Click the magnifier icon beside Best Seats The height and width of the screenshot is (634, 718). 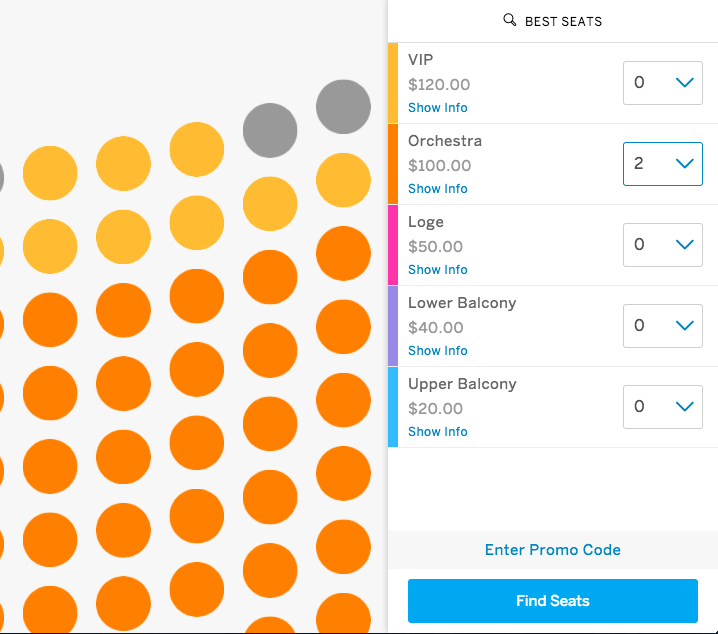tap(509, 20)
